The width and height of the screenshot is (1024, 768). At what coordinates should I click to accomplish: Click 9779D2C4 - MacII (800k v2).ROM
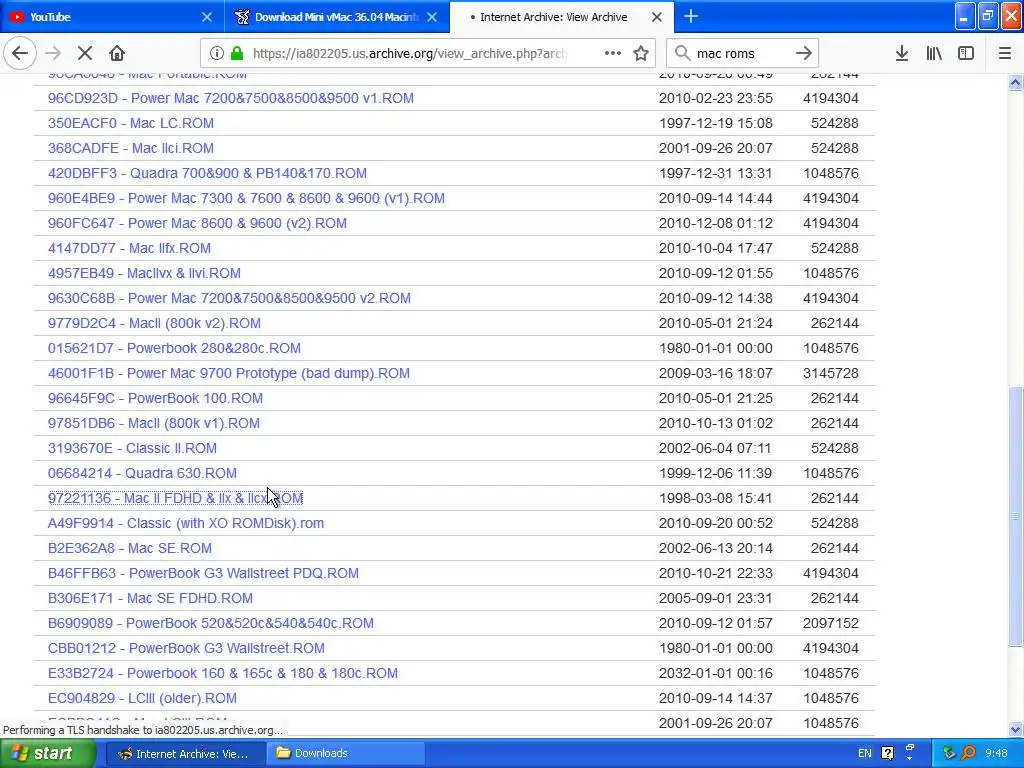coord(154,323)
